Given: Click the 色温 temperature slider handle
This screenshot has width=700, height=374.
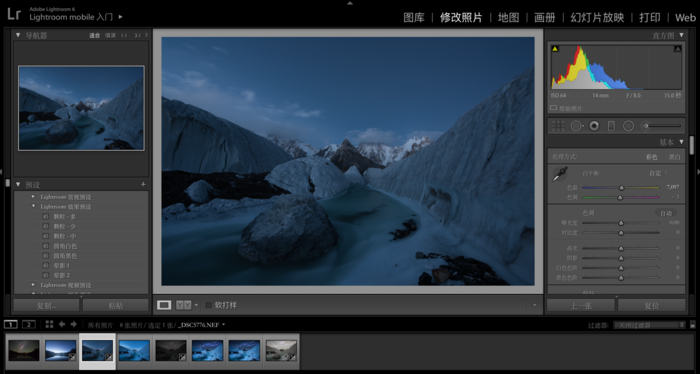Looking at the screenshot, I should point(621,187).
